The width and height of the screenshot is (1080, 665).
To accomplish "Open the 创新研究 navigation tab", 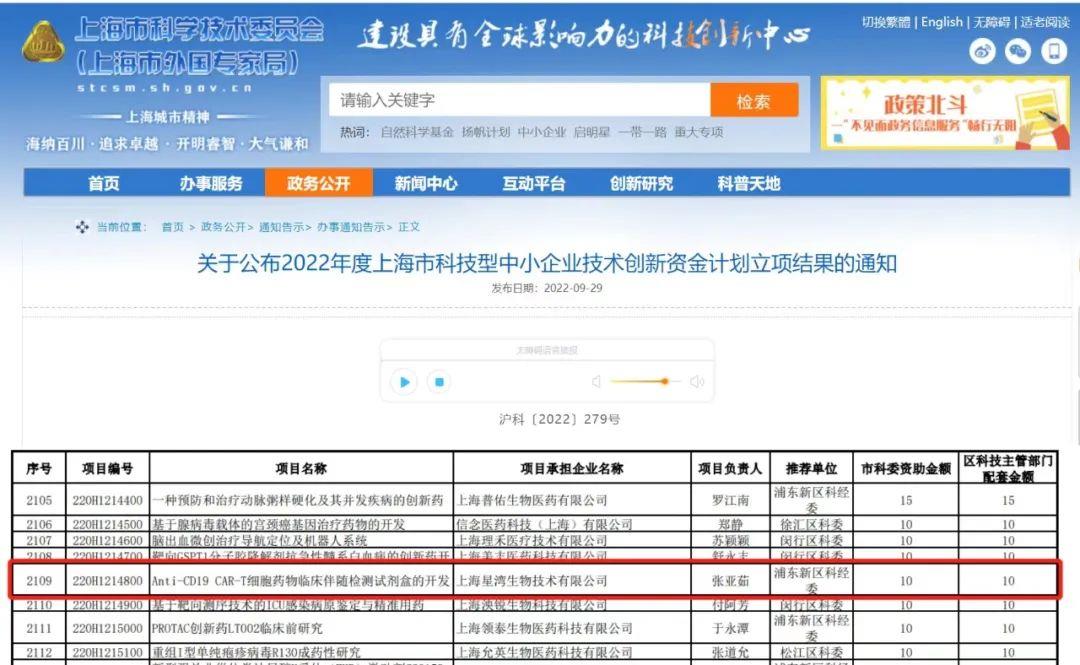I will coord(641,183).
